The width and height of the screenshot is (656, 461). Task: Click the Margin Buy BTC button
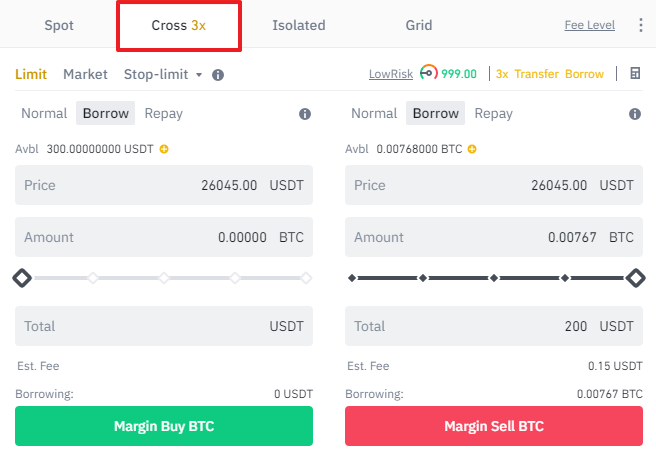(164, 426)
